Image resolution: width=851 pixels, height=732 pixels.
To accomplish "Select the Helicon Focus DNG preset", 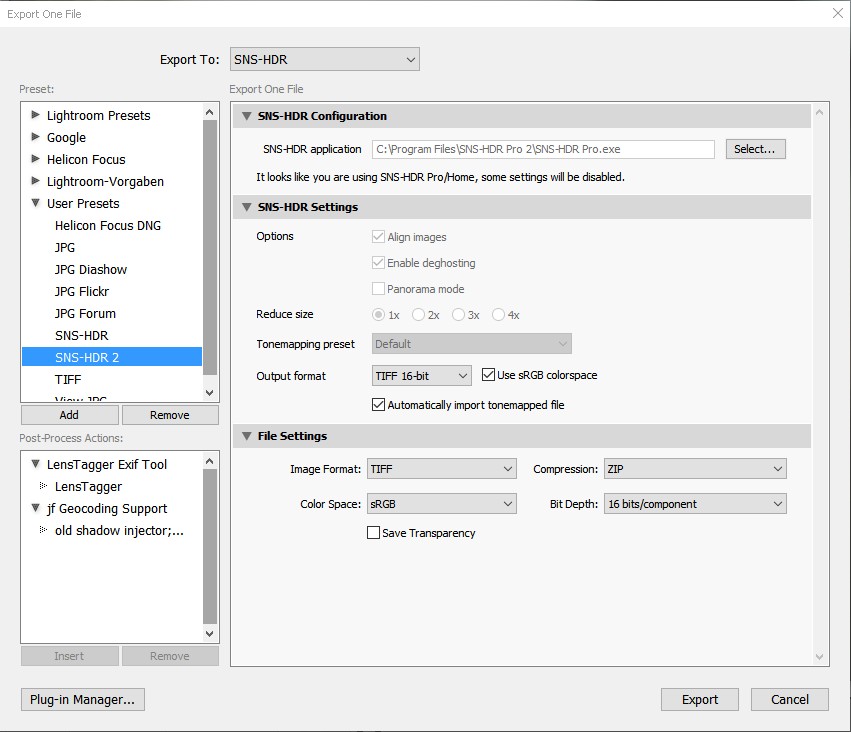I will pos(112,225).
